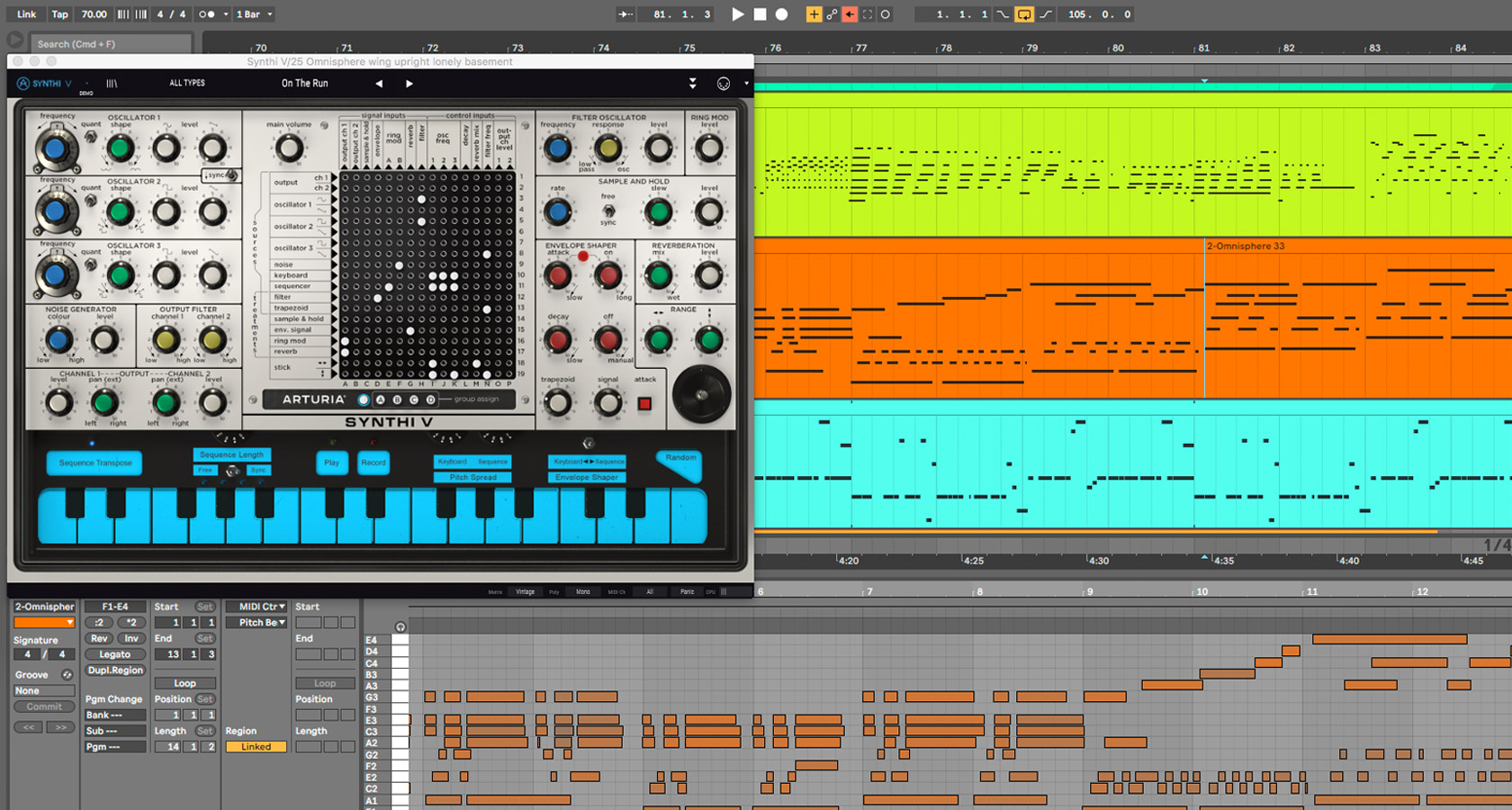The height and width of the screenshot is (810, 1512).
Task: Toggle the metronome icon
Action: click(x=206, y=14)
